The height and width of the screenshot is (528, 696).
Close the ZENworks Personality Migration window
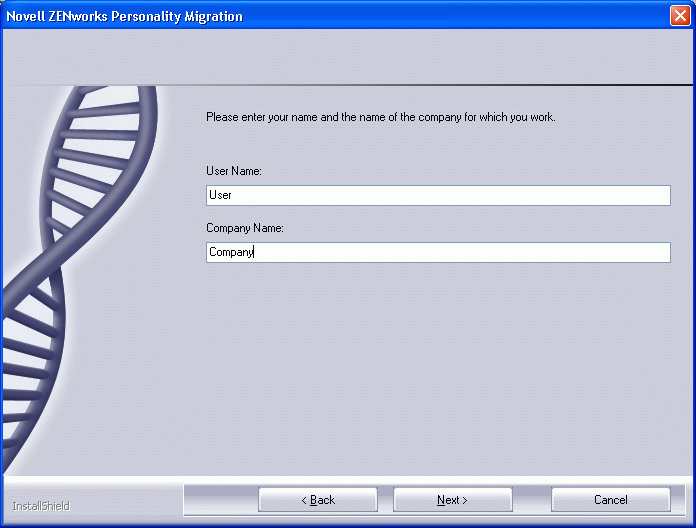(x=680, y=16)
